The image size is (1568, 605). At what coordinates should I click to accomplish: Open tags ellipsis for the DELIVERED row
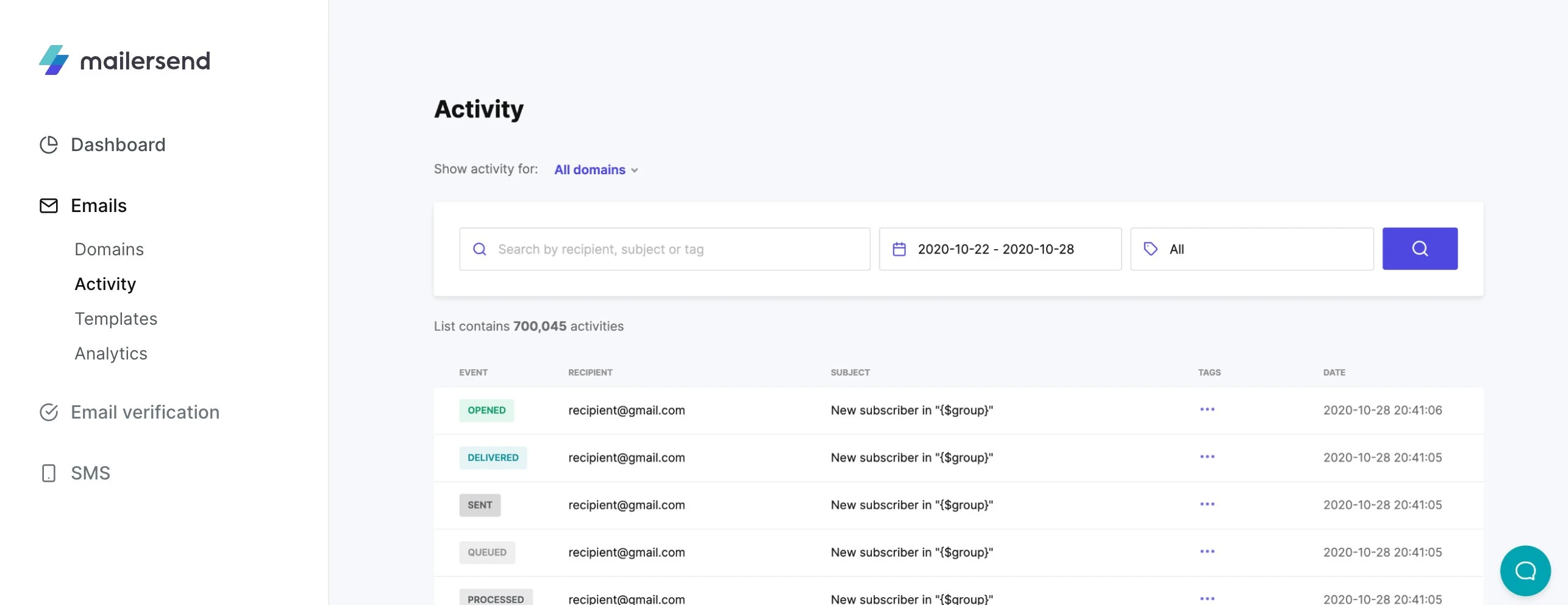pos(1207,457)
